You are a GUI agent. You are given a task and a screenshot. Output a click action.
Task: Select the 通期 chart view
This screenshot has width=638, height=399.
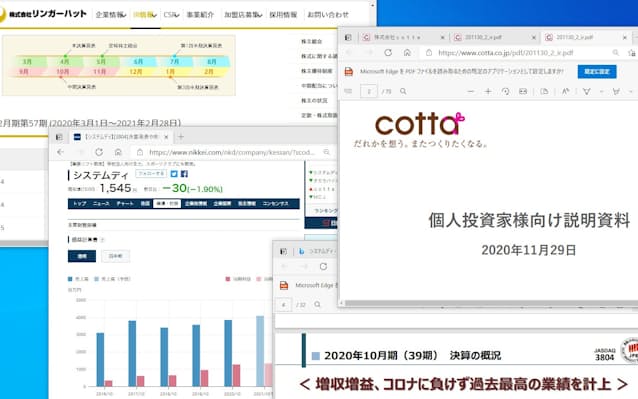point(82,256)
